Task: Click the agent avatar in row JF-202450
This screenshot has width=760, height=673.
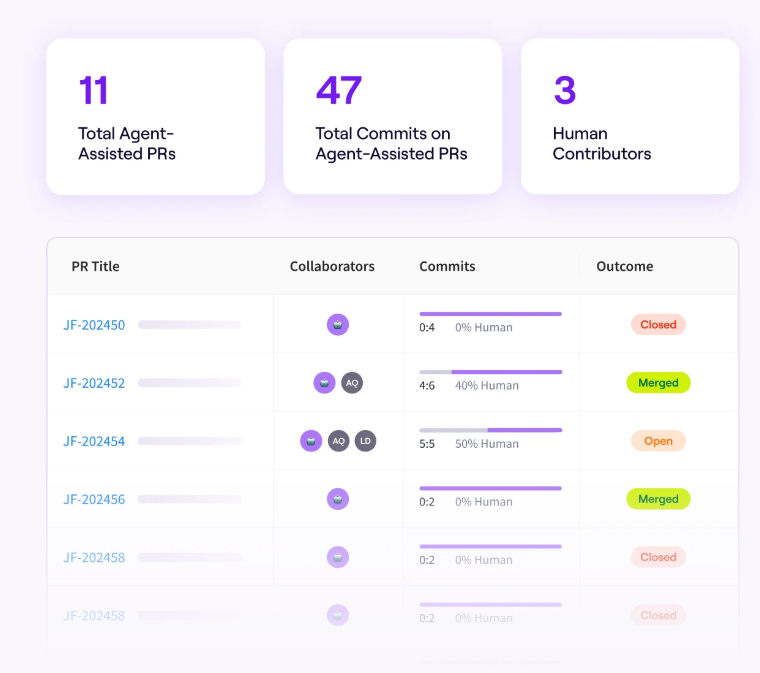Action: pos(338,325)
